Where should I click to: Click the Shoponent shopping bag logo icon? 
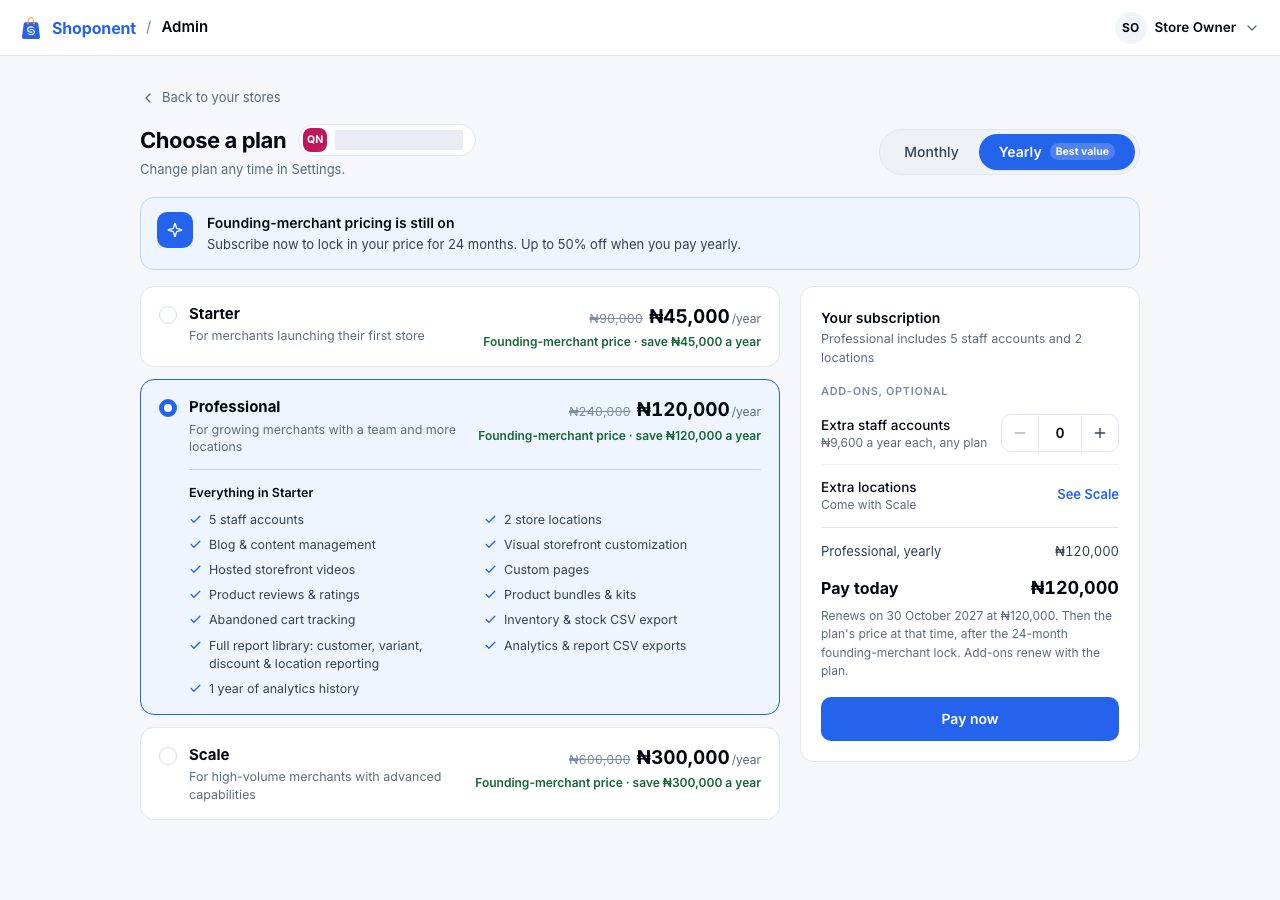pyautogui.click(x=31, y=28)
